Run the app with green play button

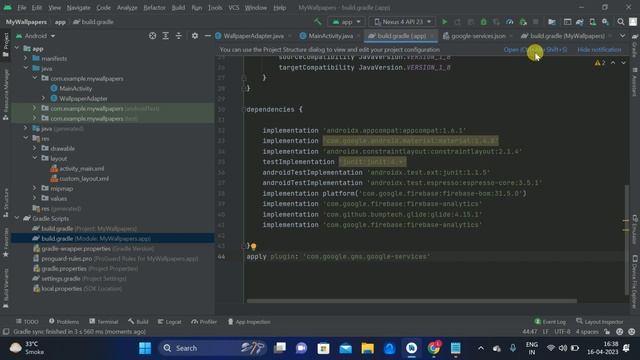tap(444, 22)
